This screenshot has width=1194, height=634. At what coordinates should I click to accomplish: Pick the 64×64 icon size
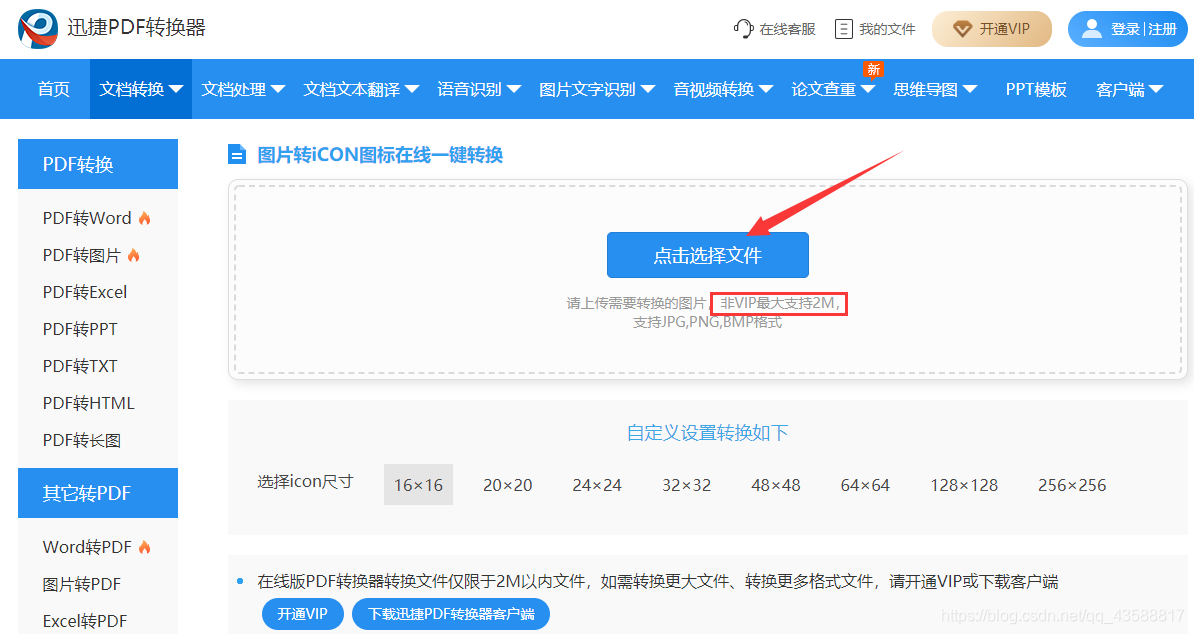pyautogui.click(x=865, y=485)
